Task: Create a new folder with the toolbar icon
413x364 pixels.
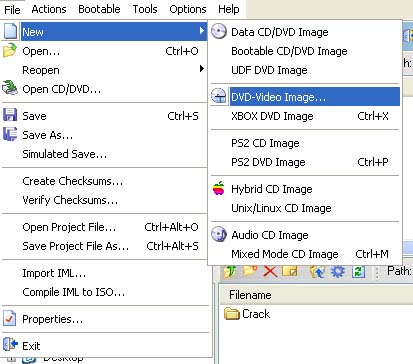Action: tap(250, 271)
